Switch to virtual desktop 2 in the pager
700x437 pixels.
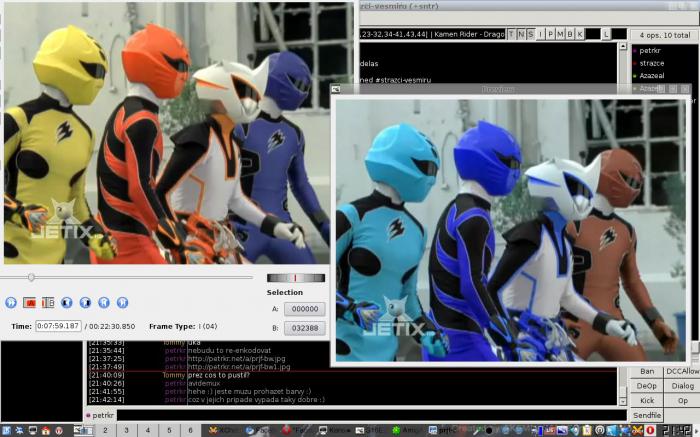pyautogui.click(x=105, y=430)
